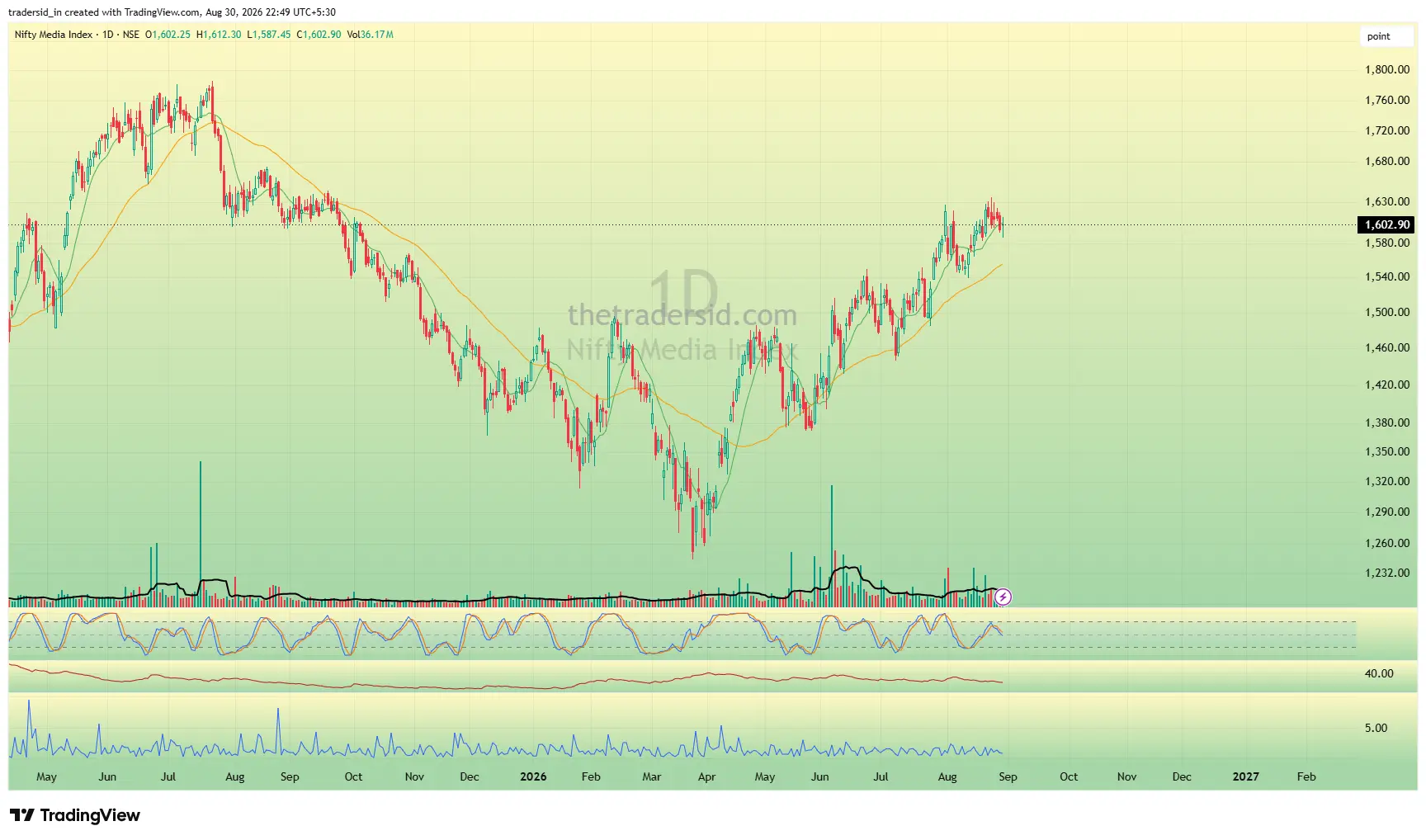Click the 1,760.00 price axis label
The width and height of the screenshot is (1426, 840).
(1387, 100)
